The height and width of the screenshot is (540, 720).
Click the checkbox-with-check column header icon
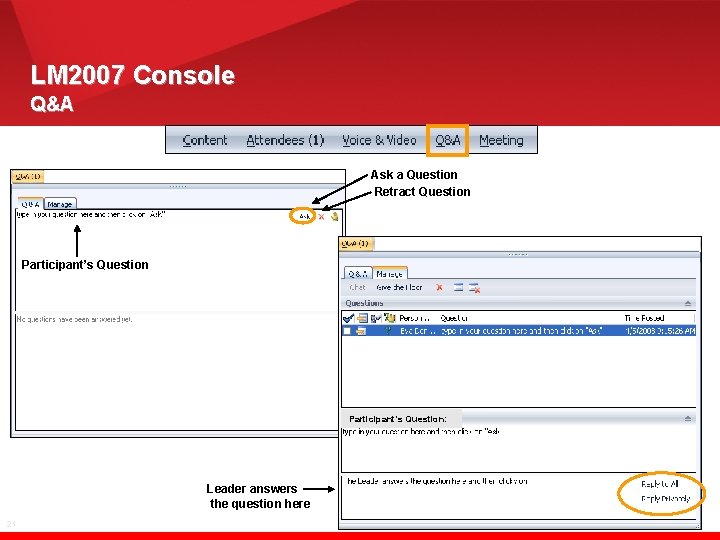click(376, 318)
